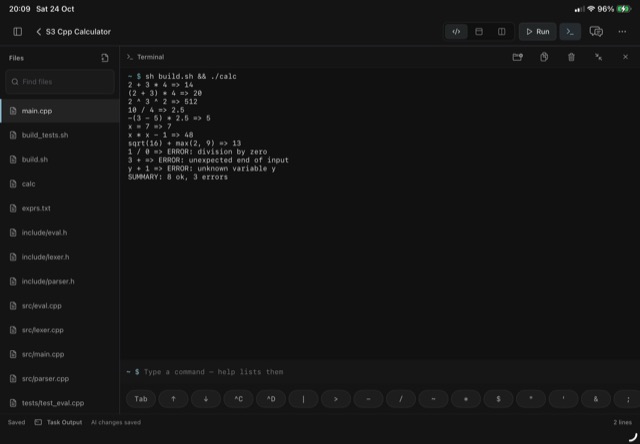Screen dimensions: 640x444
Task: Go back from S3 Cpp Calculator
Action: (x=38, y=31)
